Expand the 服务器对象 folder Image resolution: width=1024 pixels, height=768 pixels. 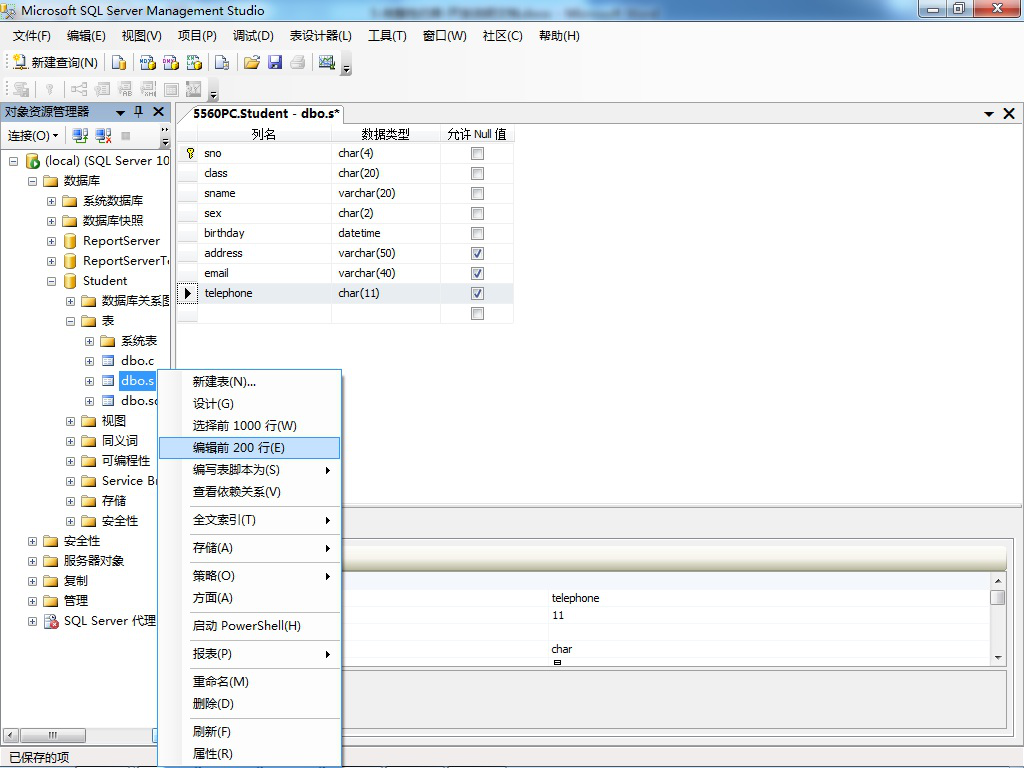click(x=32, y=561)
